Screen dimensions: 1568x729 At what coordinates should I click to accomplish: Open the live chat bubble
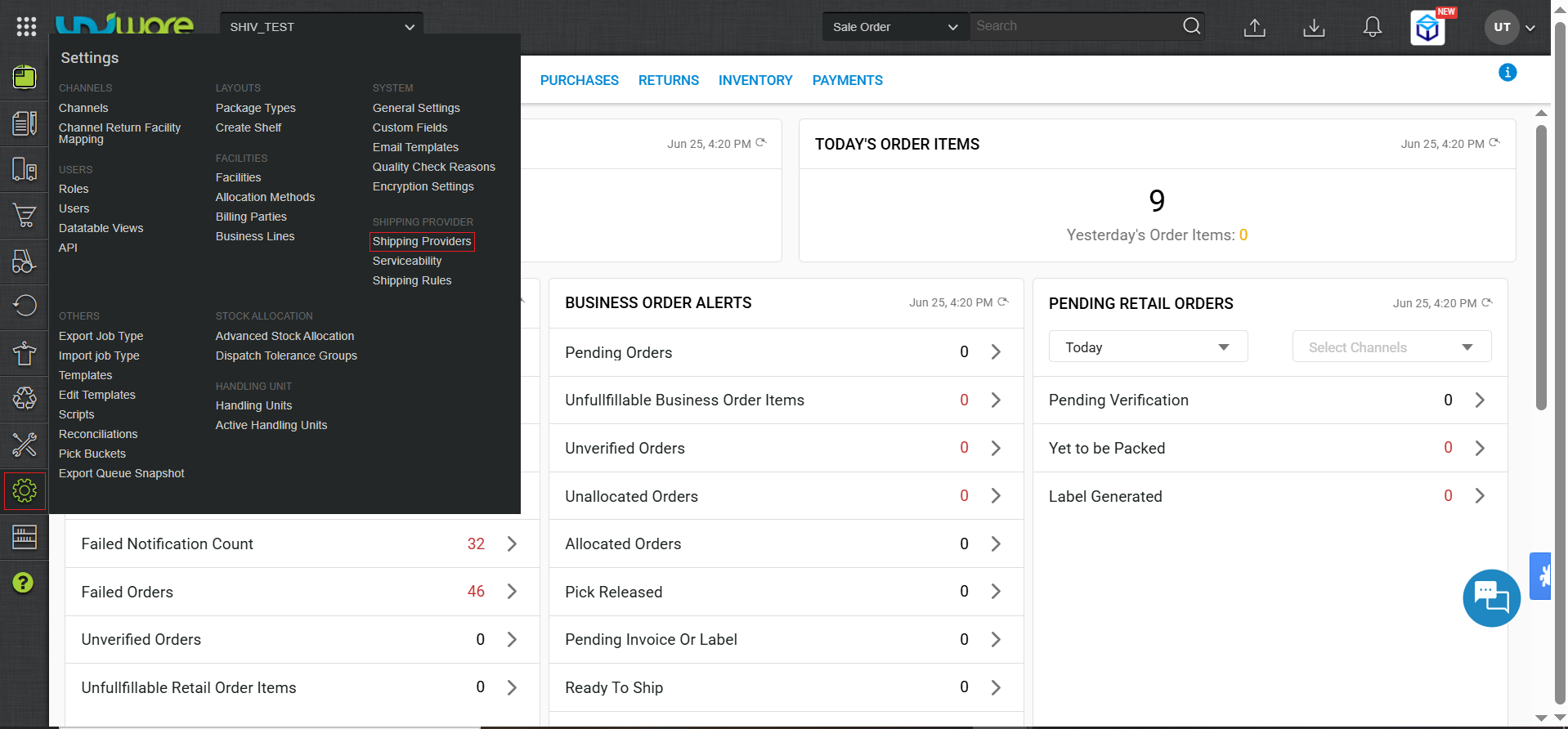[x=1491, y=598]
